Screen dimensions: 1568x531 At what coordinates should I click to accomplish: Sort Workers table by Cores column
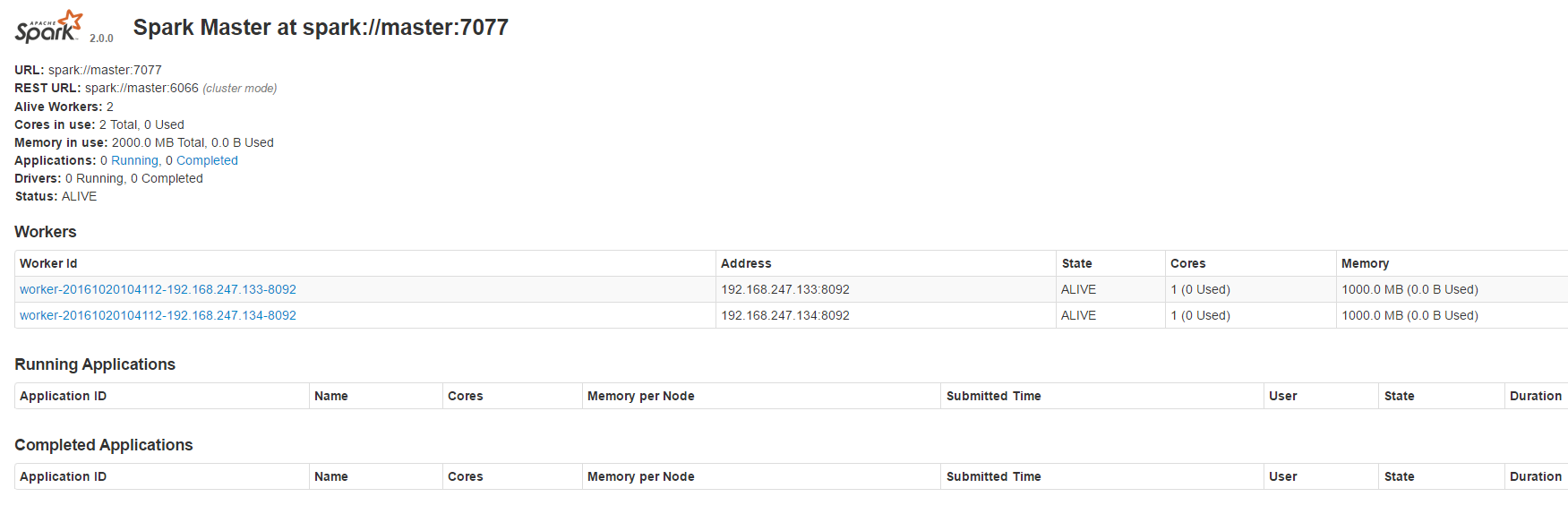(1187, 263)
